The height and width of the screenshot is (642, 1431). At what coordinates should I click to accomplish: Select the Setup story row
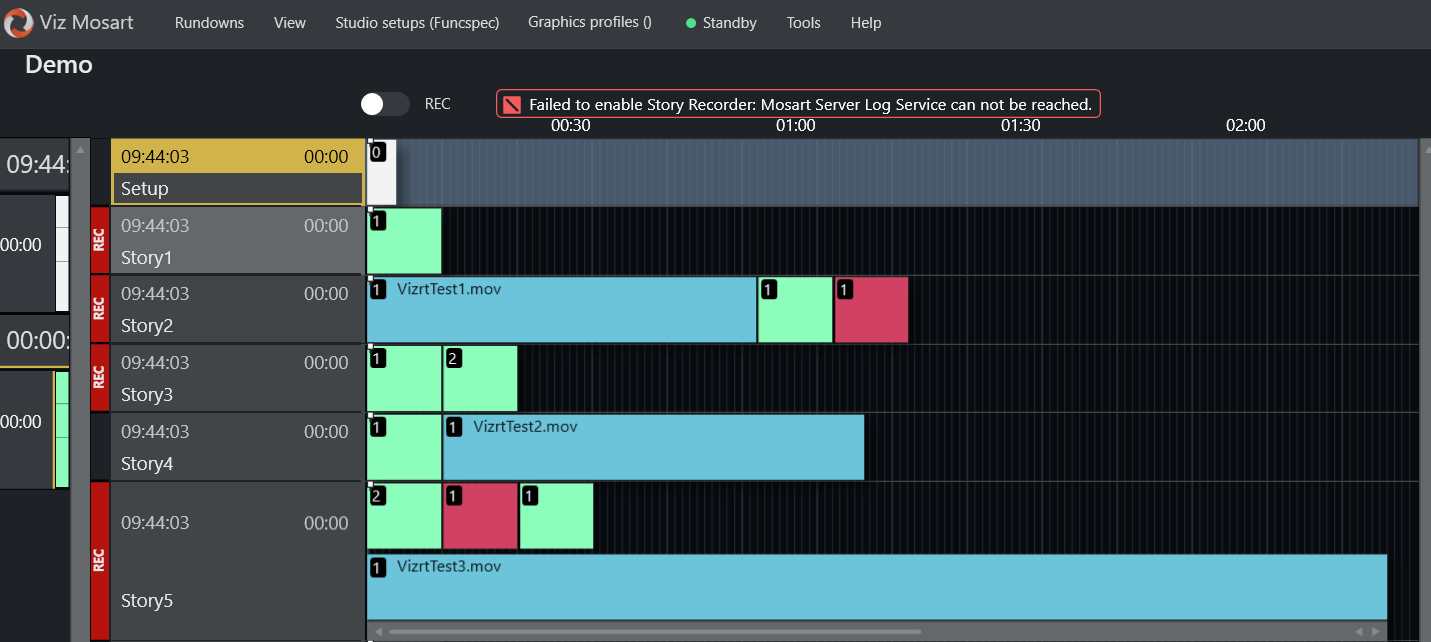(x=237, y=172)
